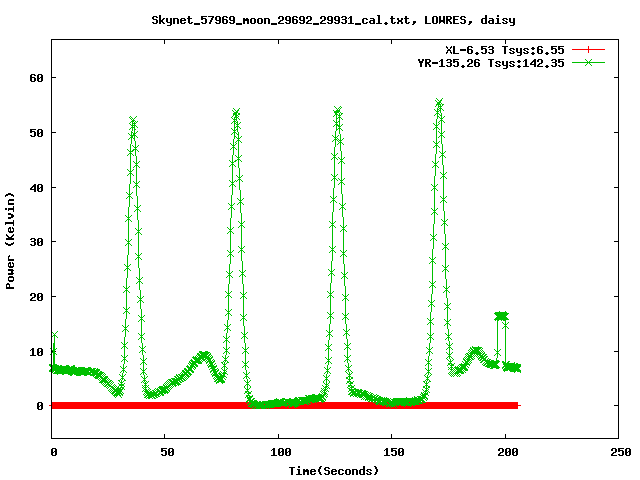Click the thick red XL data line

click(284, 405)
